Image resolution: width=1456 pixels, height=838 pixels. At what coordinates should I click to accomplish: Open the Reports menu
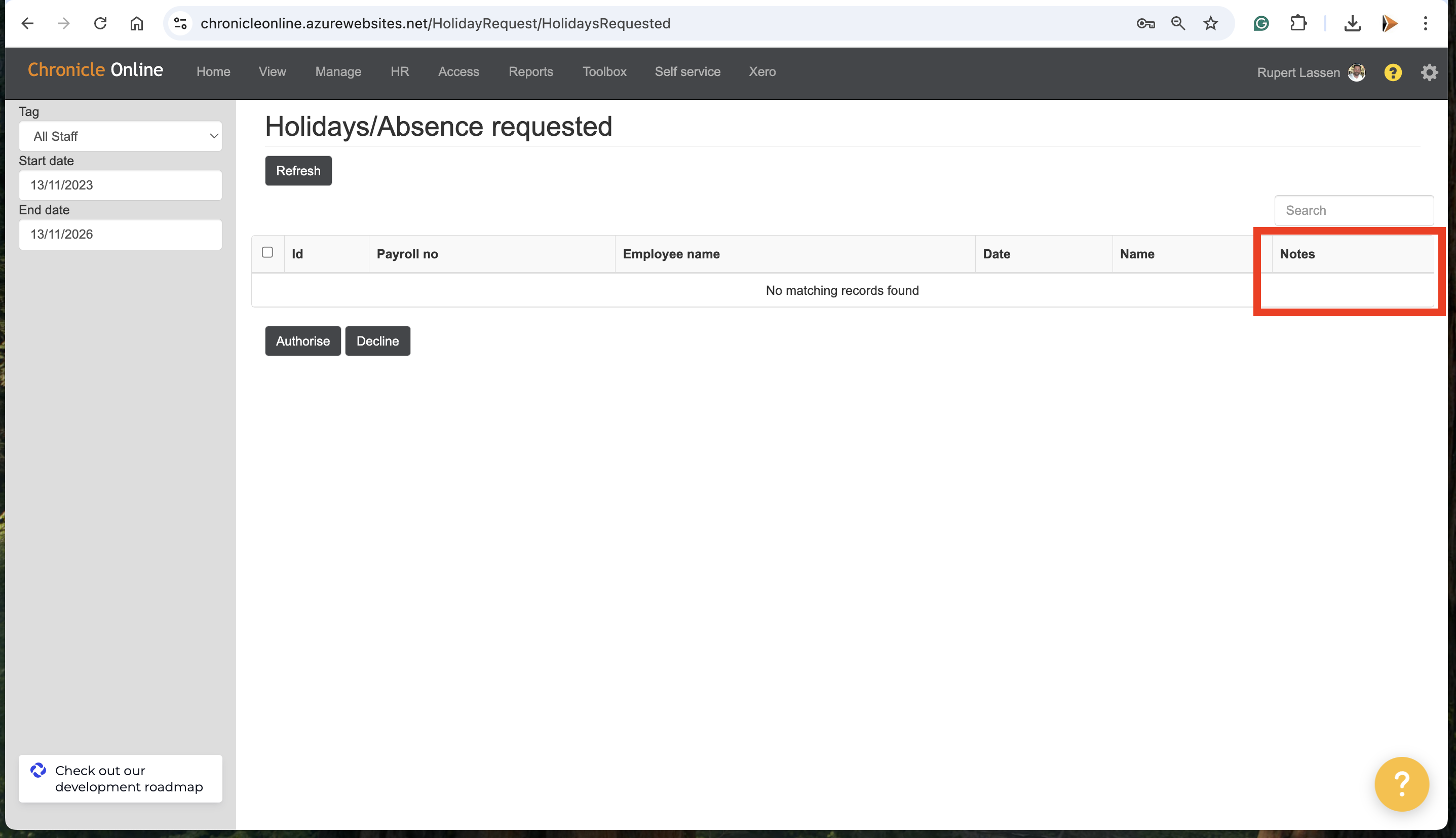coord(530,72)
